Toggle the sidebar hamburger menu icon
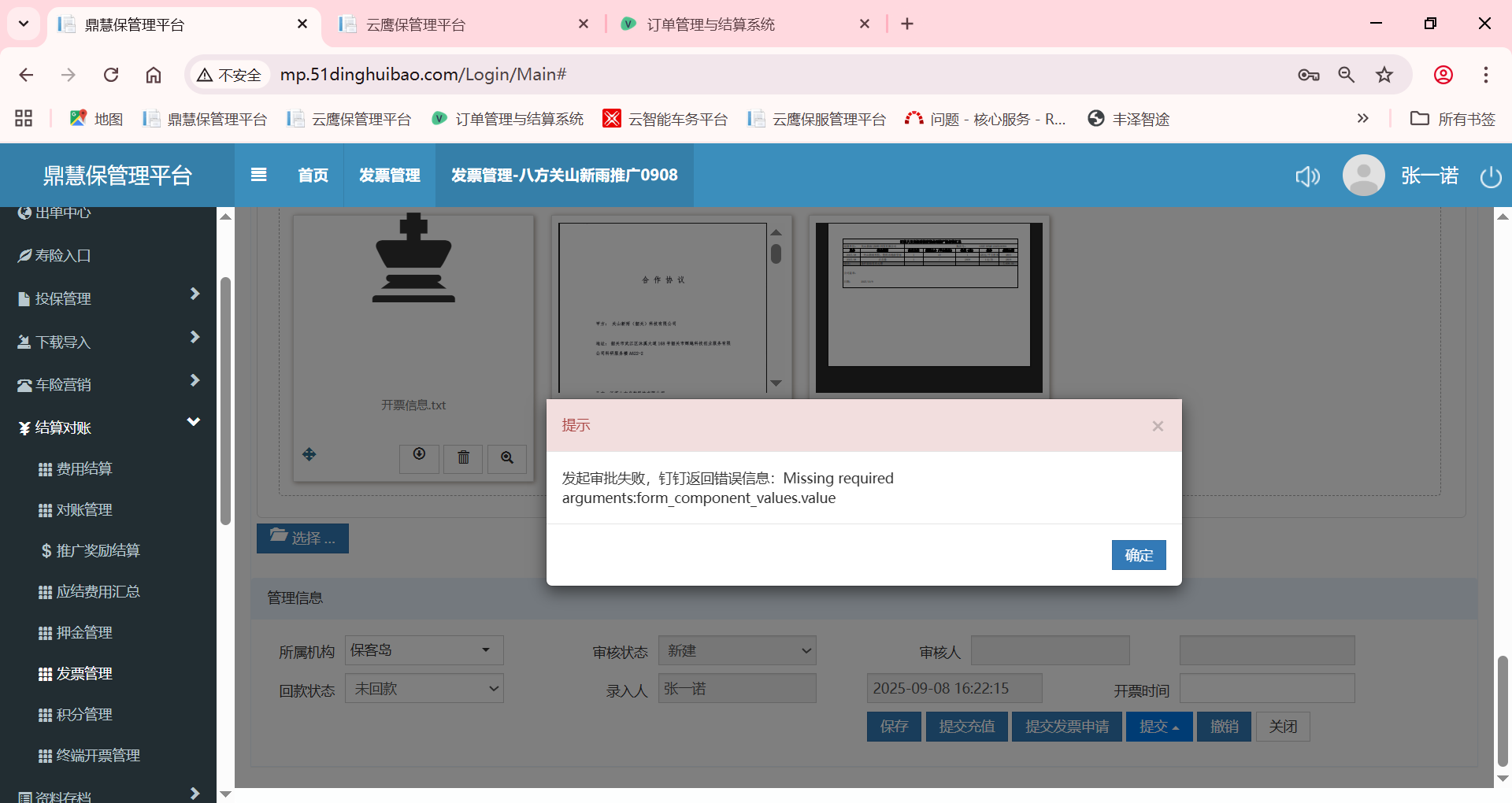Screen dimensions: 1512x803 (x=258, y=175)
